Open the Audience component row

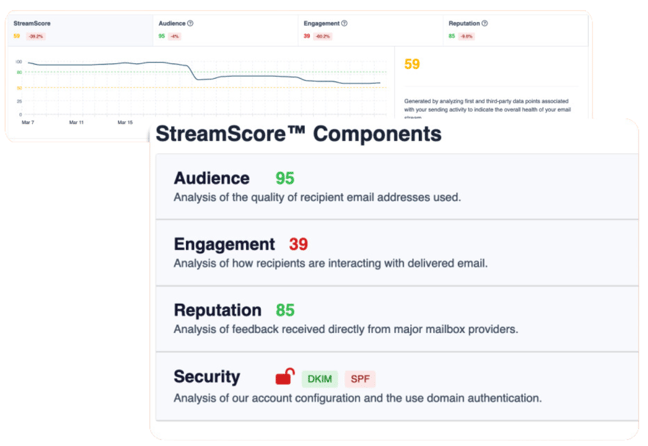click(397, 187)
